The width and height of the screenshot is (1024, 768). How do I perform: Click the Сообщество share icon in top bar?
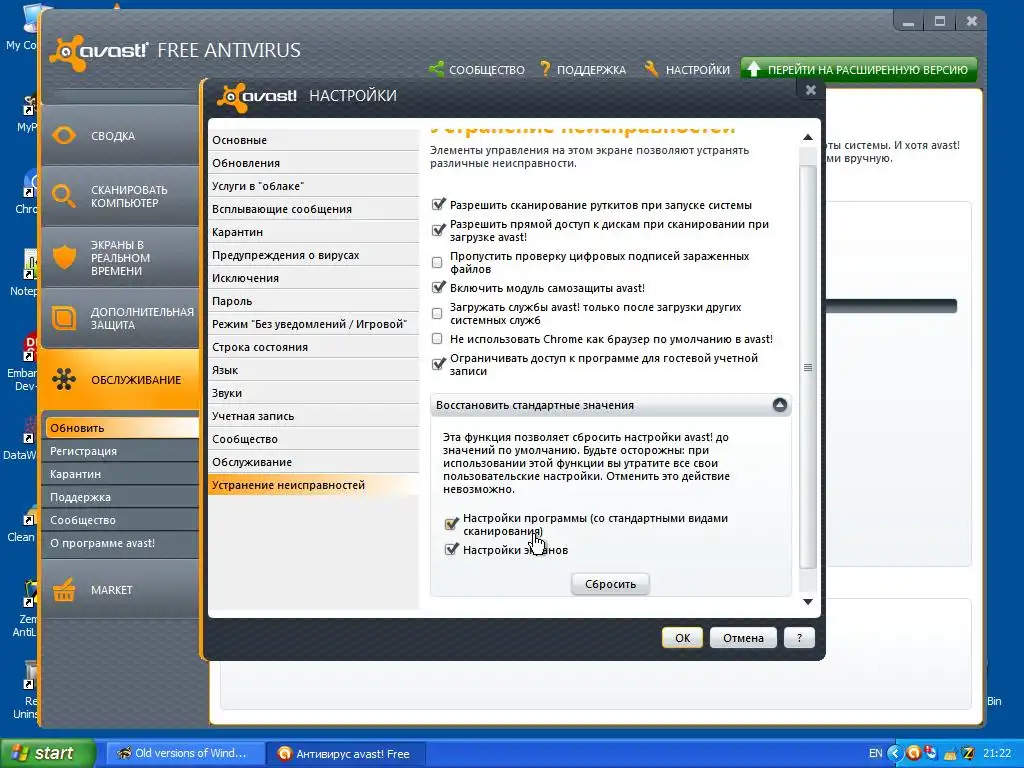pyautogui.click(x=436, y=69)
